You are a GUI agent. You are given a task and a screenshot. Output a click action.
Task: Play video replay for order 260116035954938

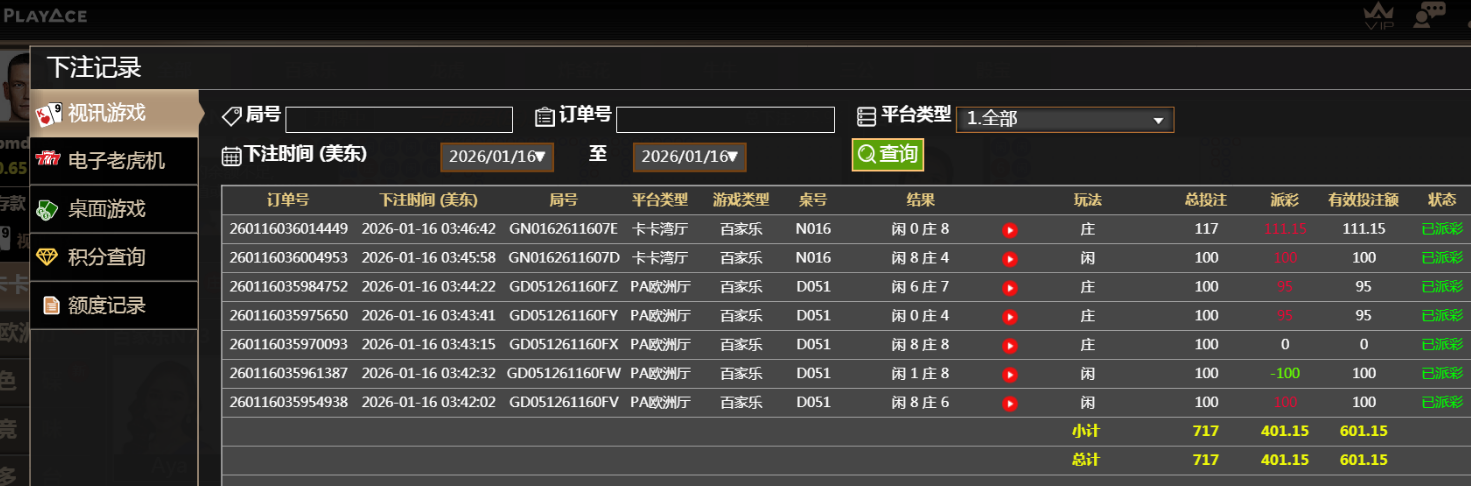(x=1010, y=404)
